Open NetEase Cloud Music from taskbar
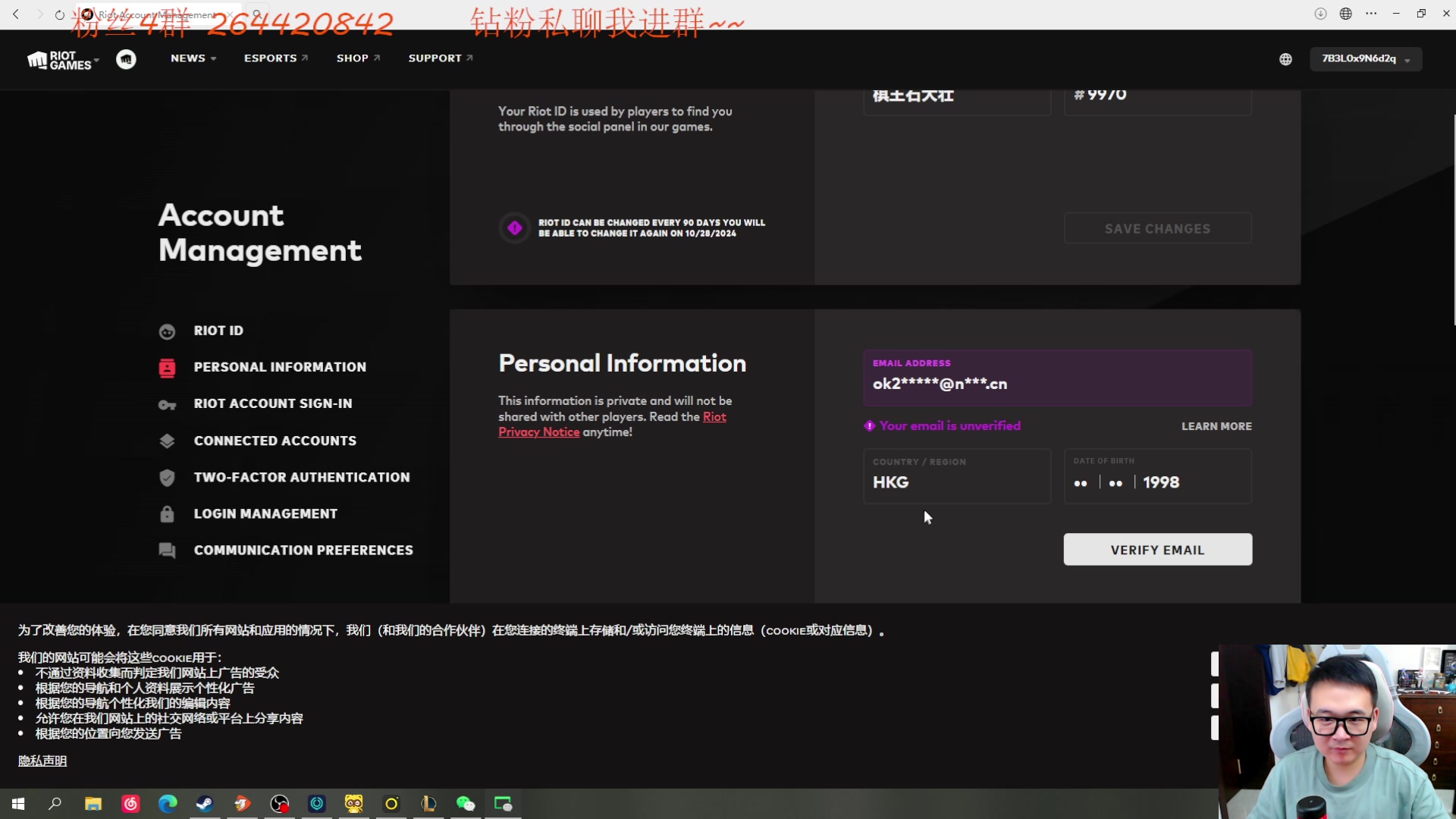Viewport: 1456px width, 819px height. click(130, 804)
